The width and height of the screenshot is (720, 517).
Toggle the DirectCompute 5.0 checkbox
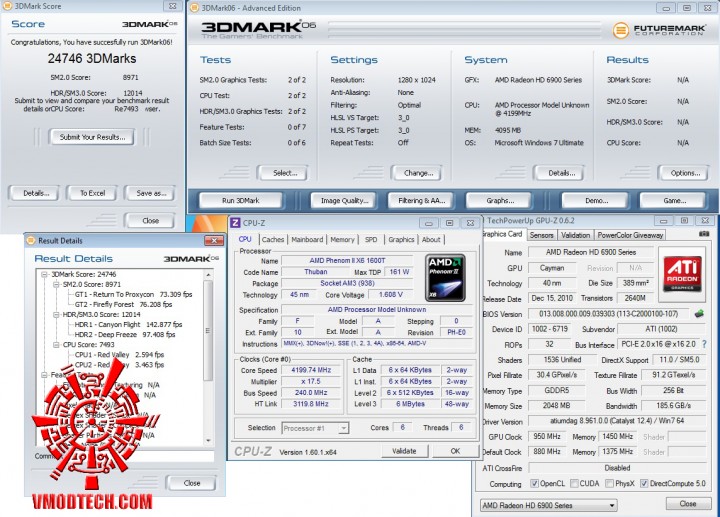pyautogui.click(x=644, y=483)
